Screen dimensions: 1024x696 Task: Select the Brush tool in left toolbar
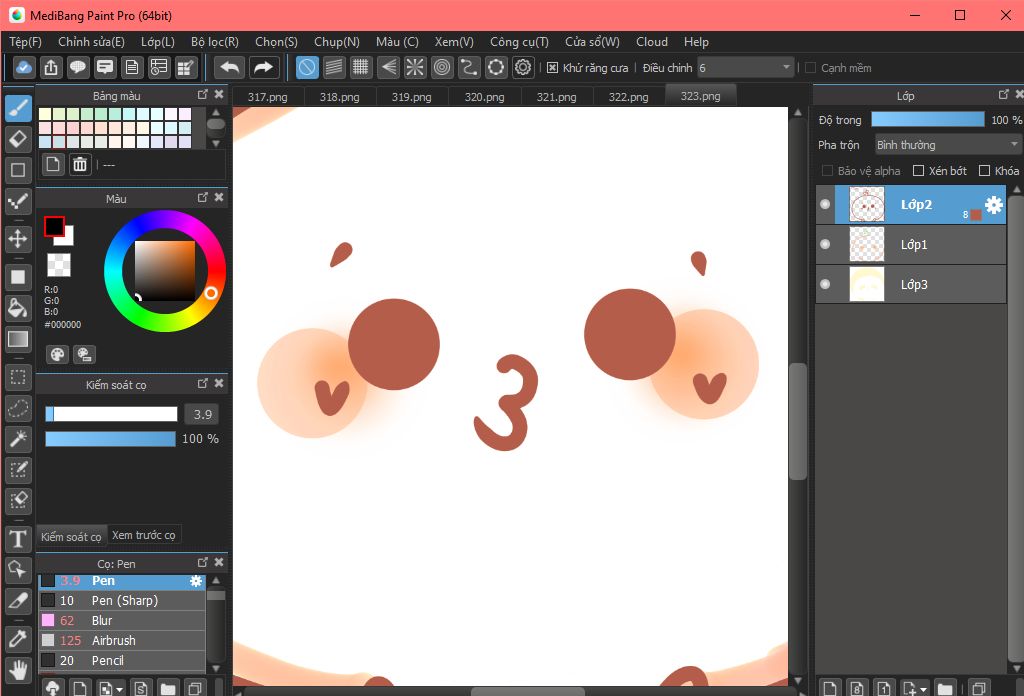pyautogui.click(x=18, y=108)
